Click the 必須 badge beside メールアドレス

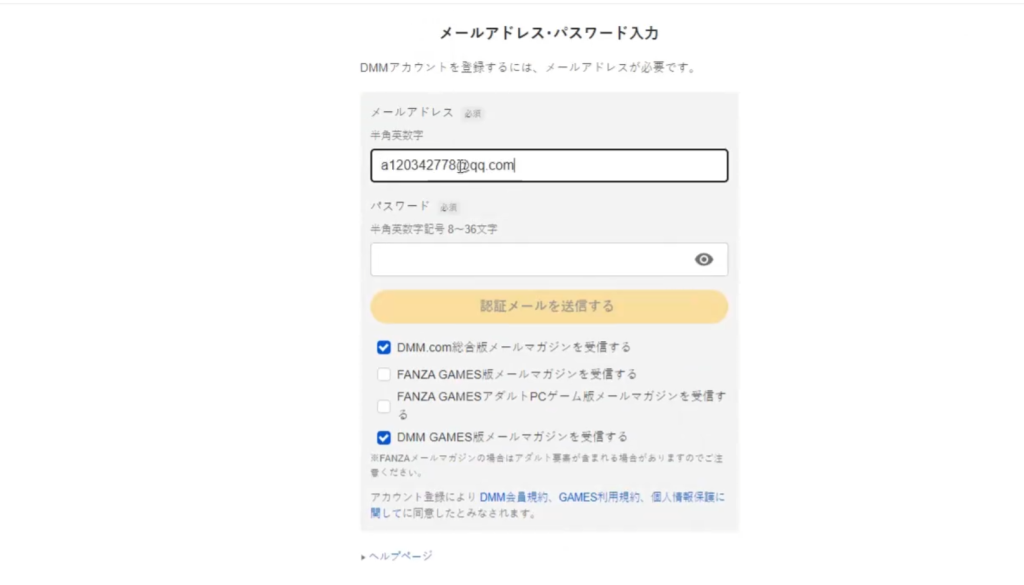[473, 114]
